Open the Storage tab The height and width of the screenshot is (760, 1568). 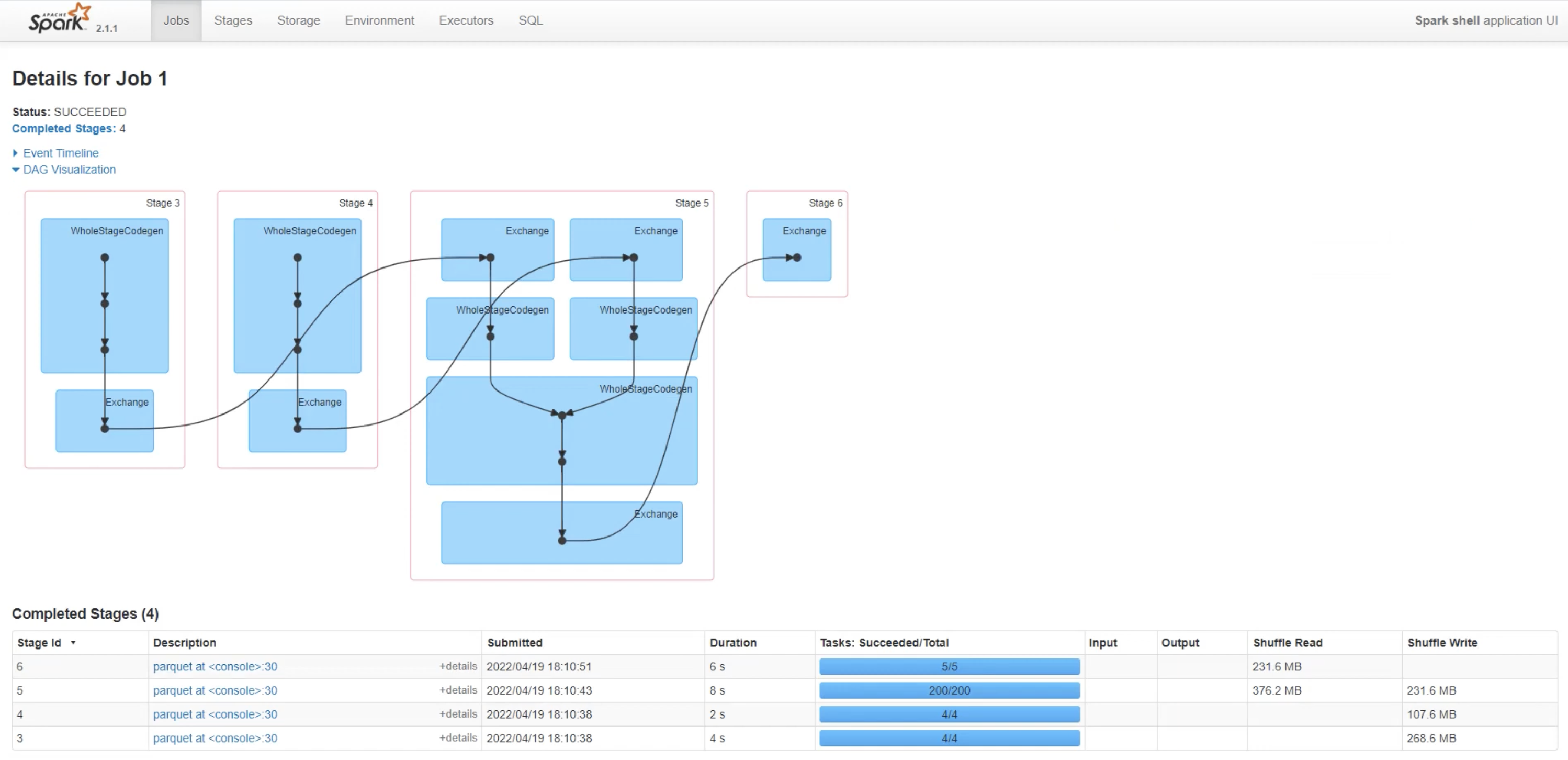click(298, 20)
